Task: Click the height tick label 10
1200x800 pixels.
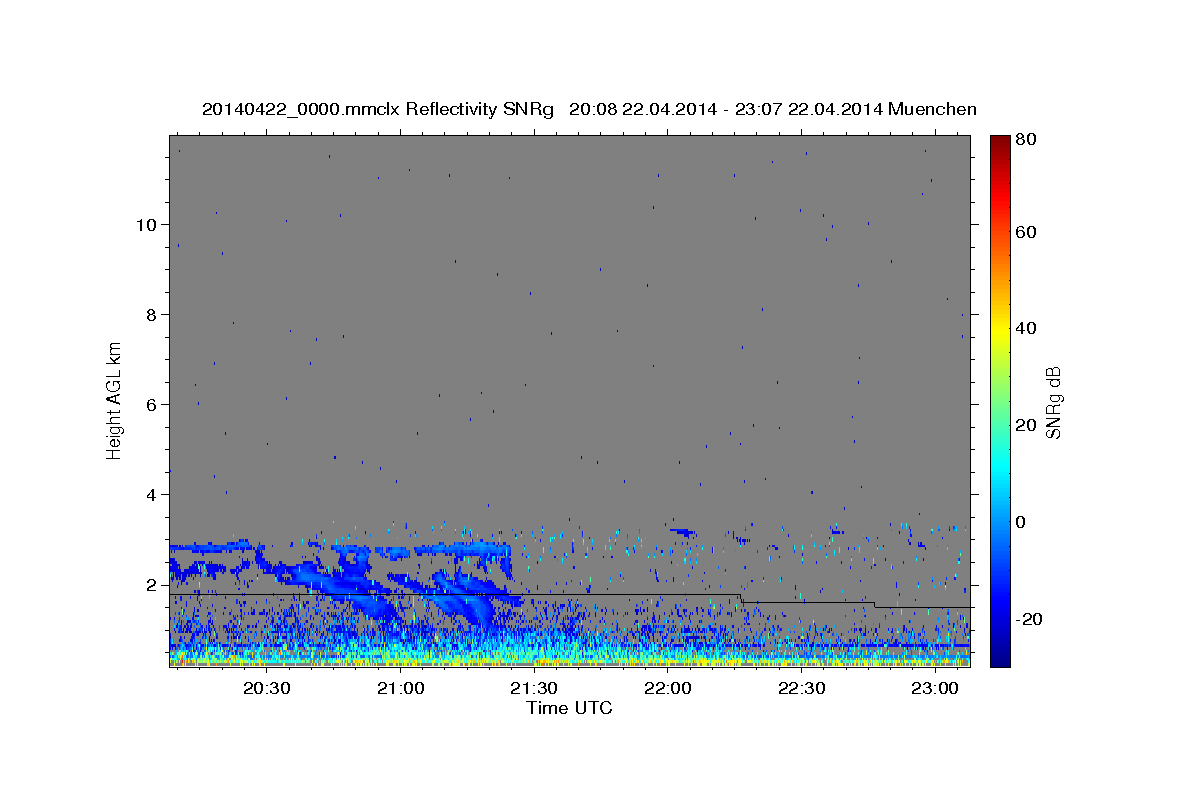Action: [x=147, y=225]
